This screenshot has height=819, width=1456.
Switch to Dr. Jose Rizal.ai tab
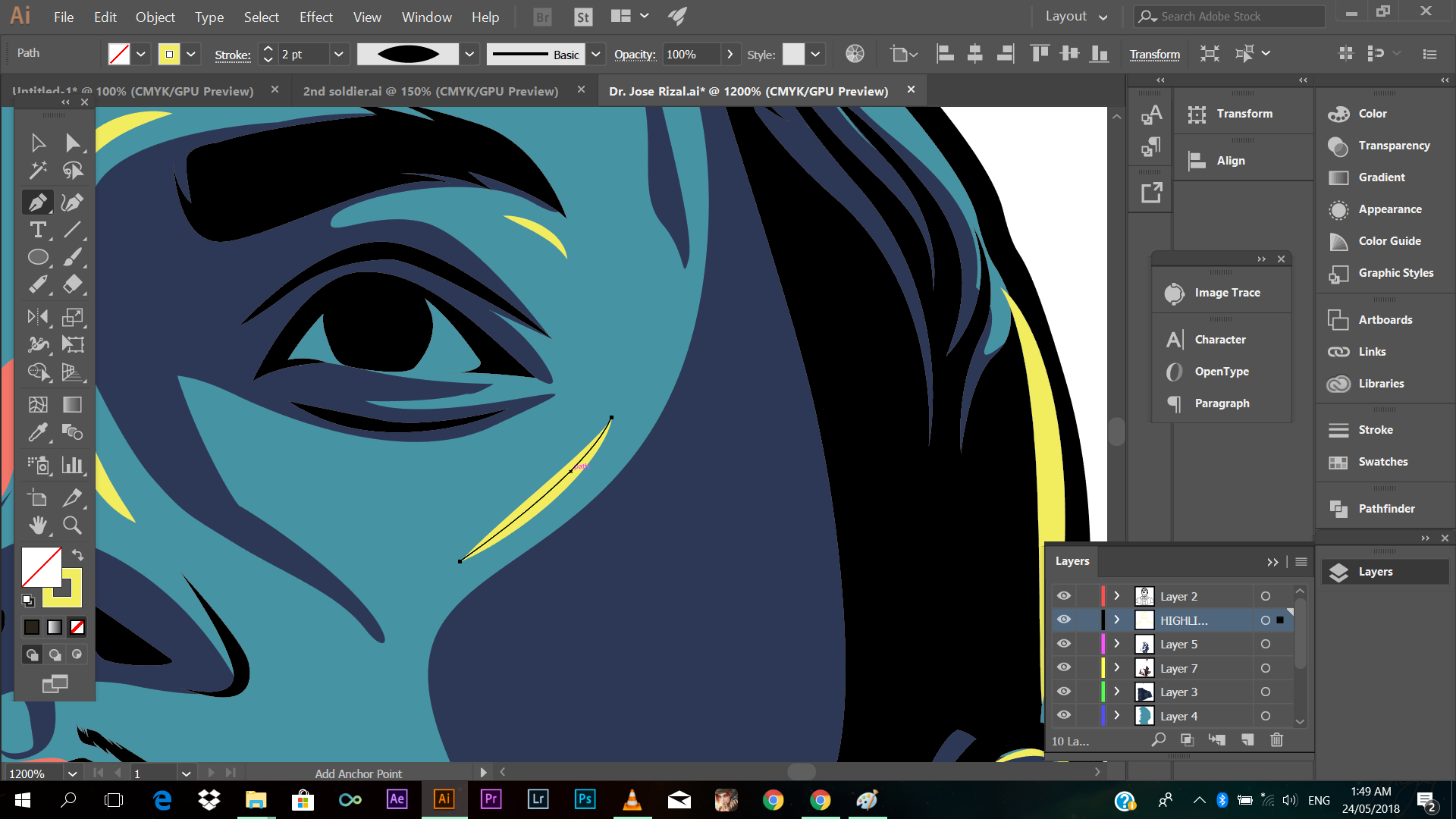tap(748, 91)
